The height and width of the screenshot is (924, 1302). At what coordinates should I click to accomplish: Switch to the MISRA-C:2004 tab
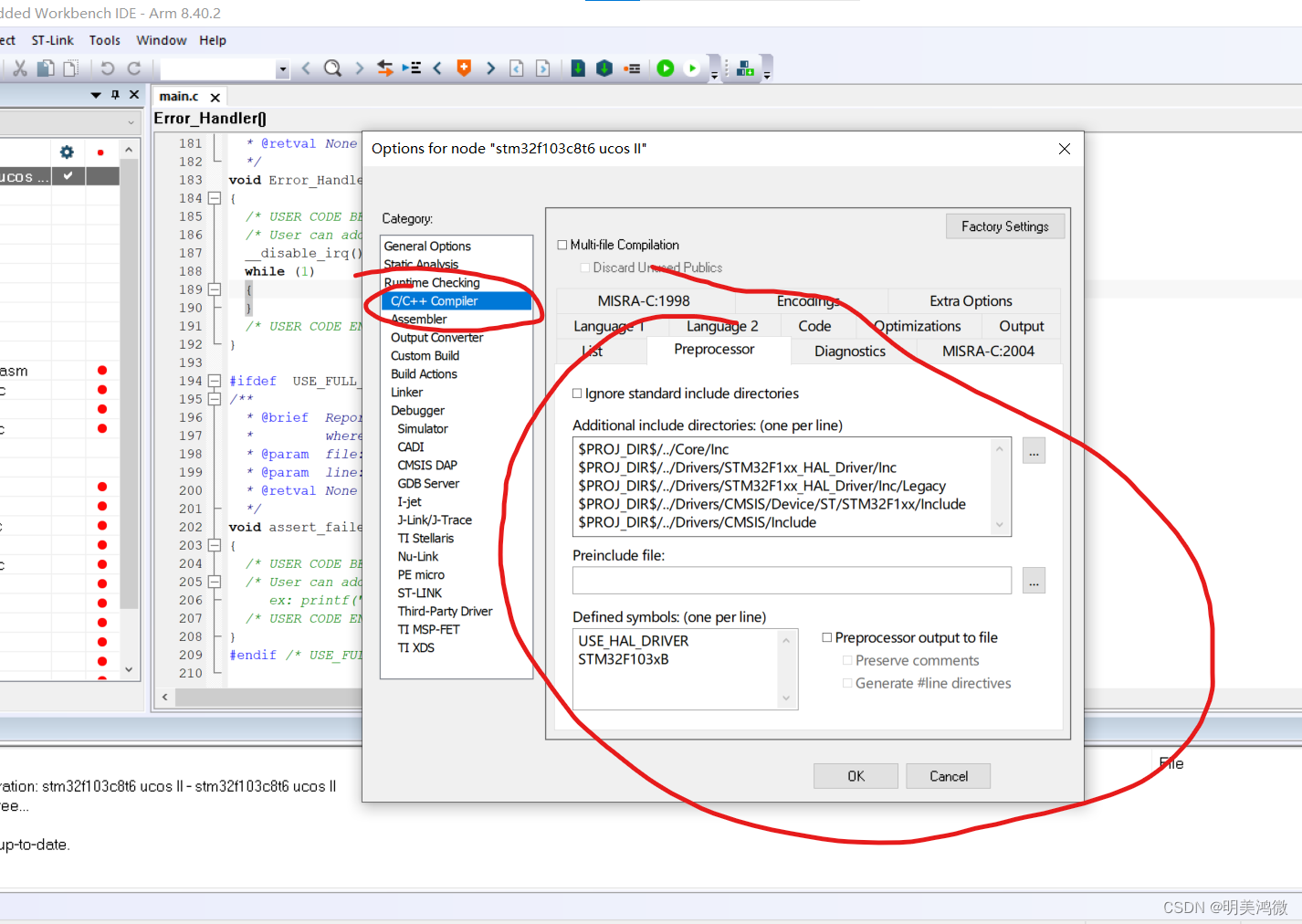coord(988,351)
